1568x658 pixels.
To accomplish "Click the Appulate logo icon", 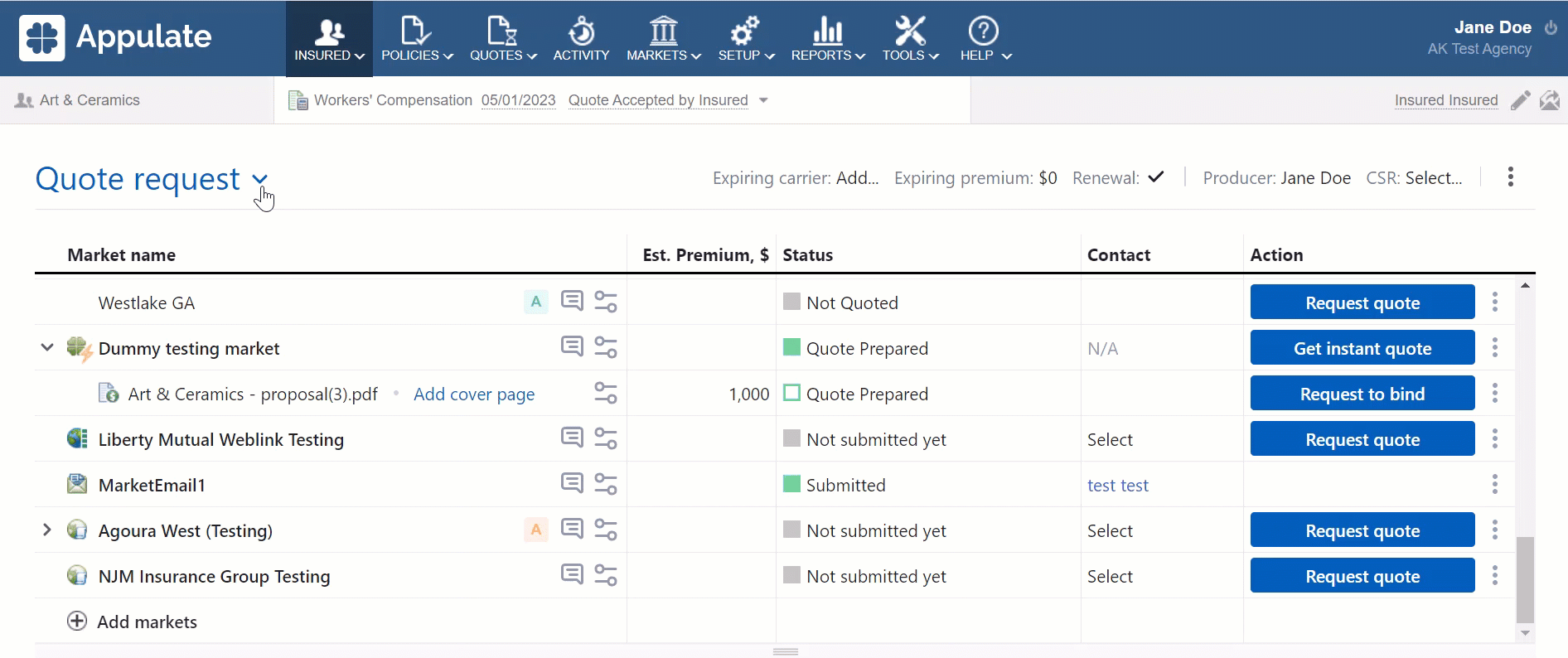I will coord(41,38).
